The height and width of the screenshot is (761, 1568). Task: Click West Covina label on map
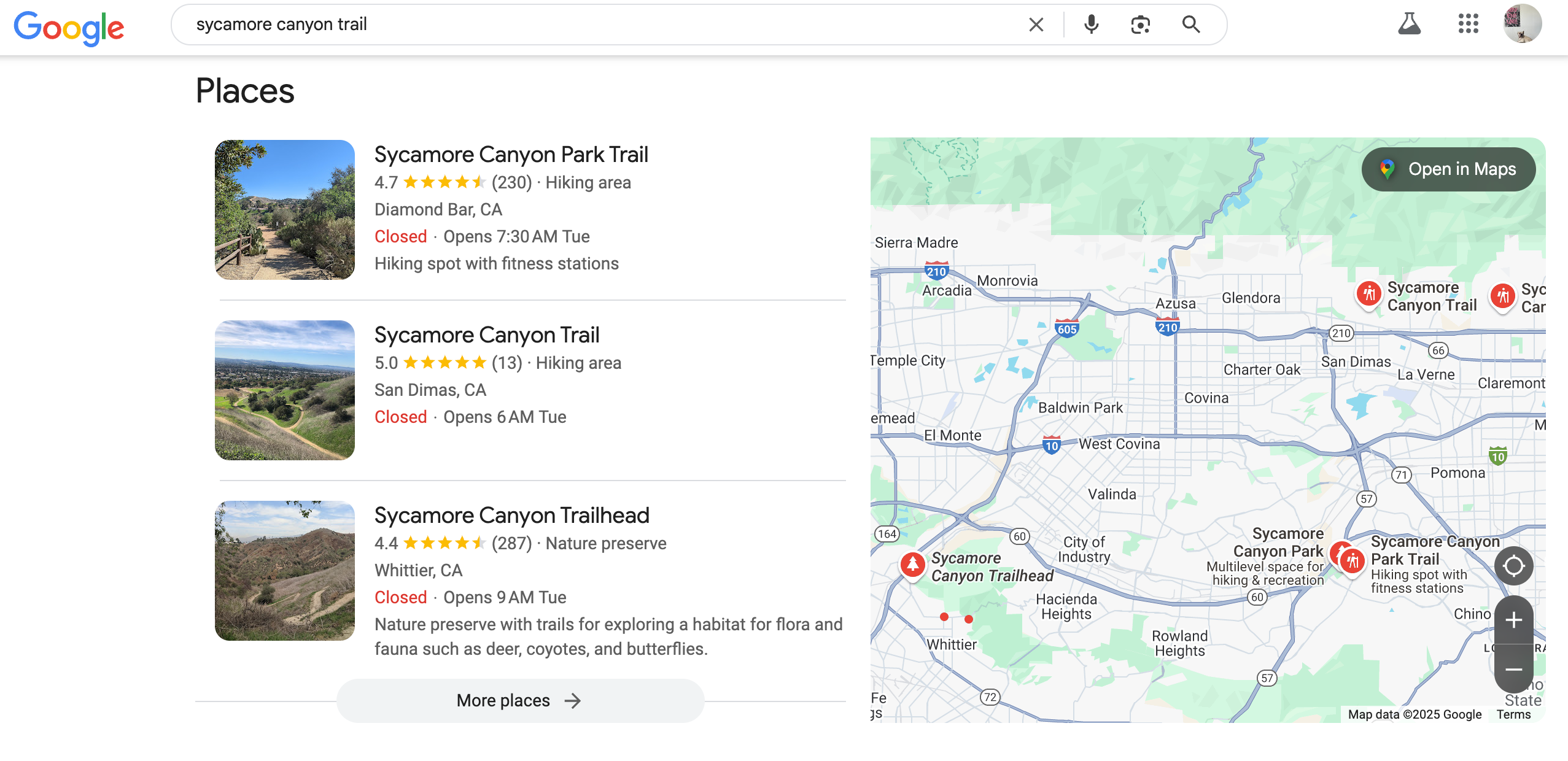pos(1119,444)
